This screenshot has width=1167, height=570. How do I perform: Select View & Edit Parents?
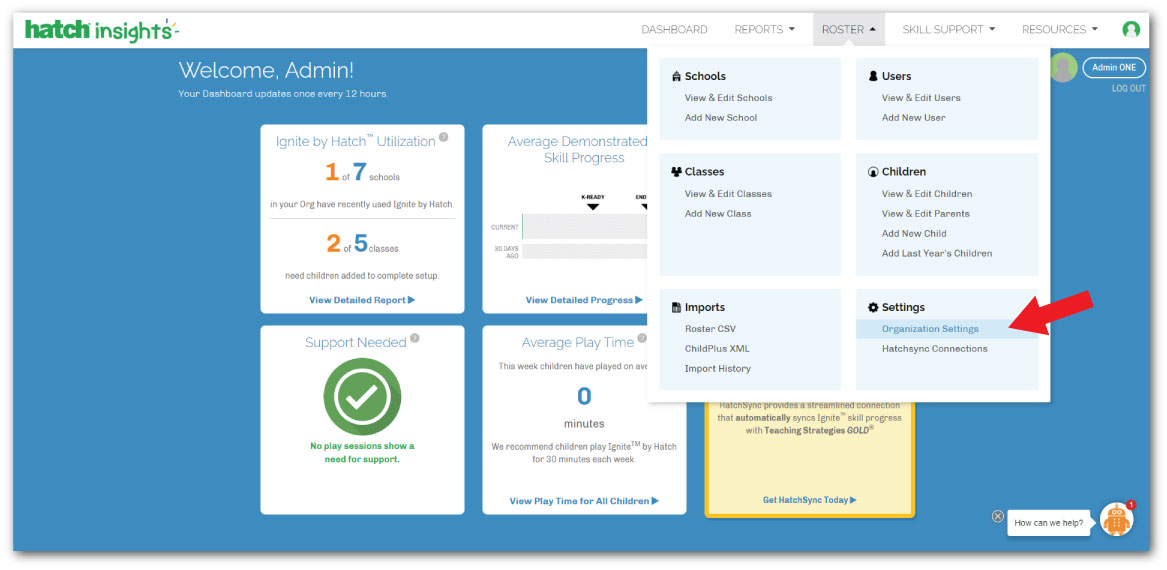(x=926, y=214)
